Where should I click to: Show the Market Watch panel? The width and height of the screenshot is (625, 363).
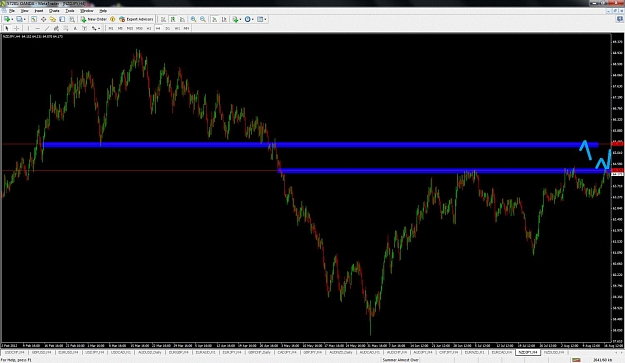[x=34, y=19]
